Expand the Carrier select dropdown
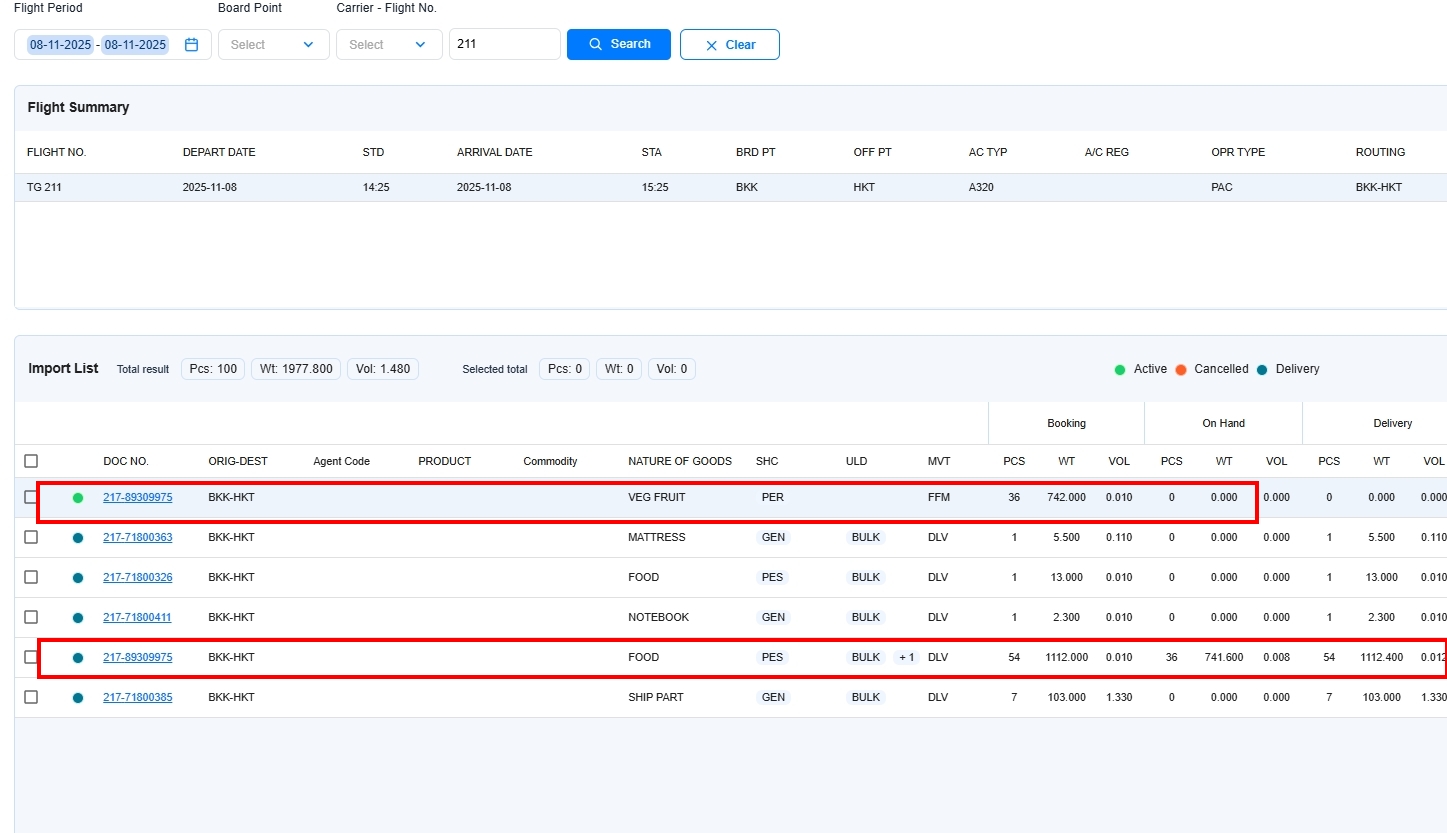 coord(389,45)
